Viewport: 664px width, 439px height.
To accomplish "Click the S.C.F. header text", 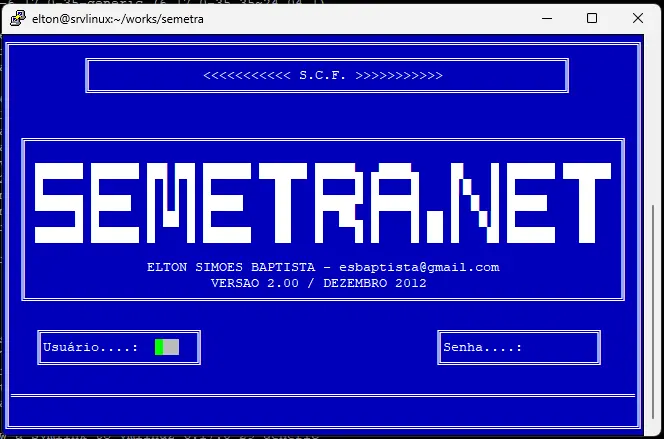I will 323,75.
